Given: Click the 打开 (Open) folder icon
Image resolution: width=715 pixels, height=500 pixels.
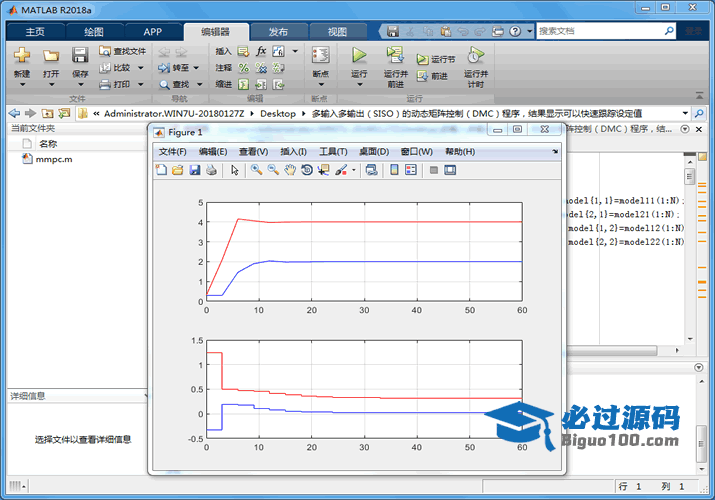Looking at the screenshot, I should (x=51, y=56).
